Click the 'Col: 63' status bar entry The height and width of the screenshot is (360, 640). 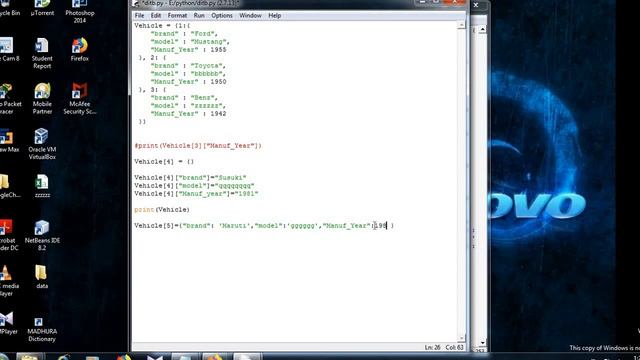tap(454, 347)
